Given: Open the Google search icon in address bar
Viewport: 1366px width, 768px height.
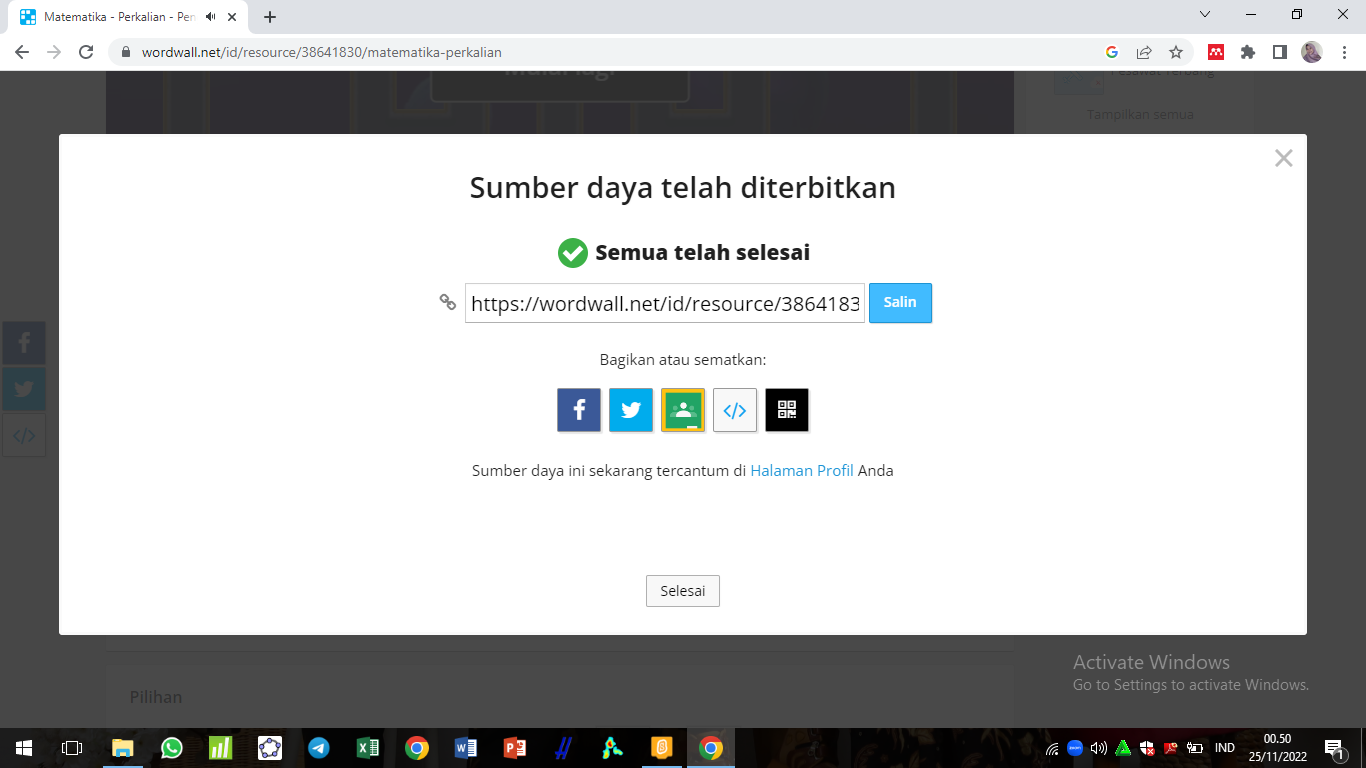Looking at the screenshot, I should (x=1112, y=52).
